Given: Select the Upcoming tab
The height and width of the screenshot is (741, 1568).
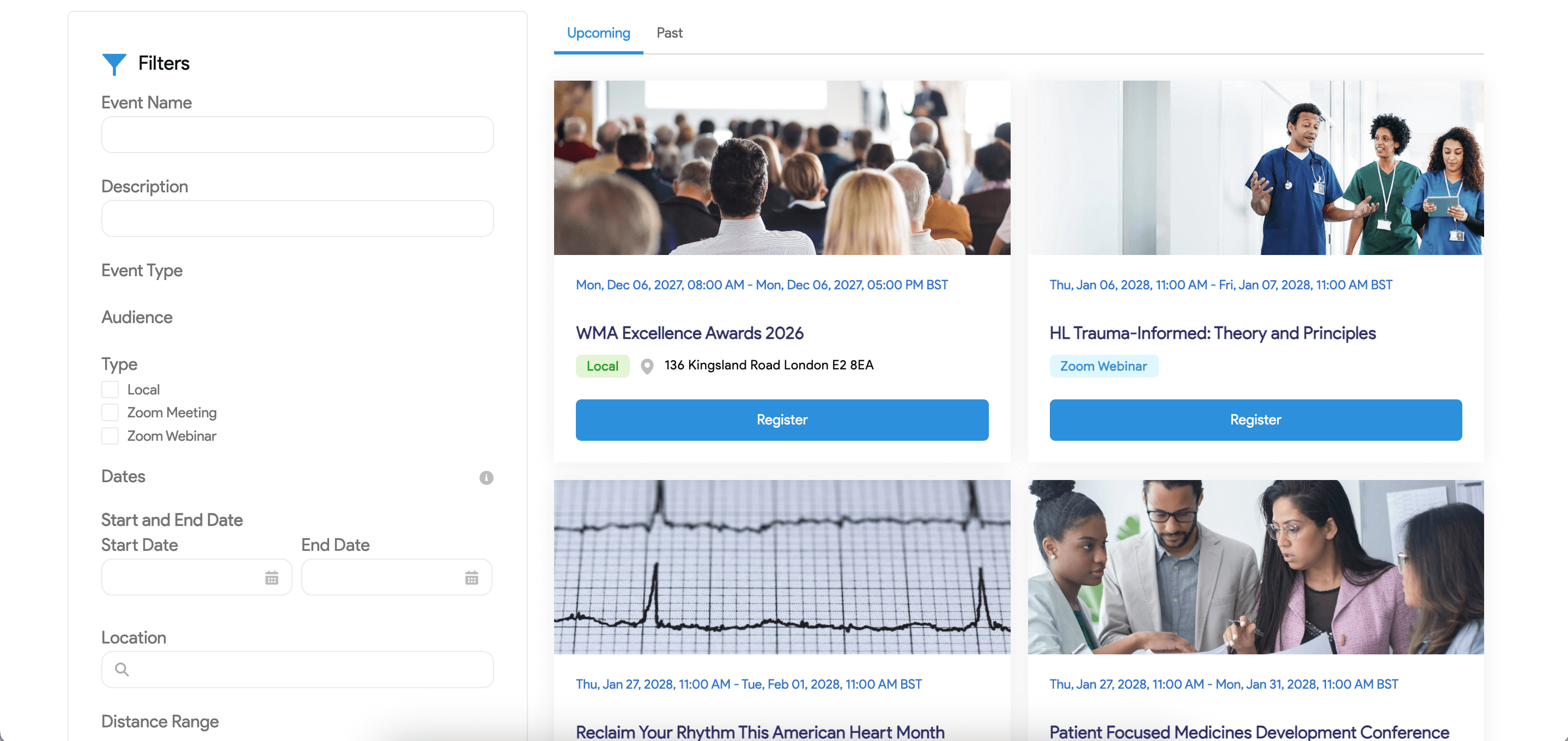Looking at the screenshot, I should coord(598,32).
